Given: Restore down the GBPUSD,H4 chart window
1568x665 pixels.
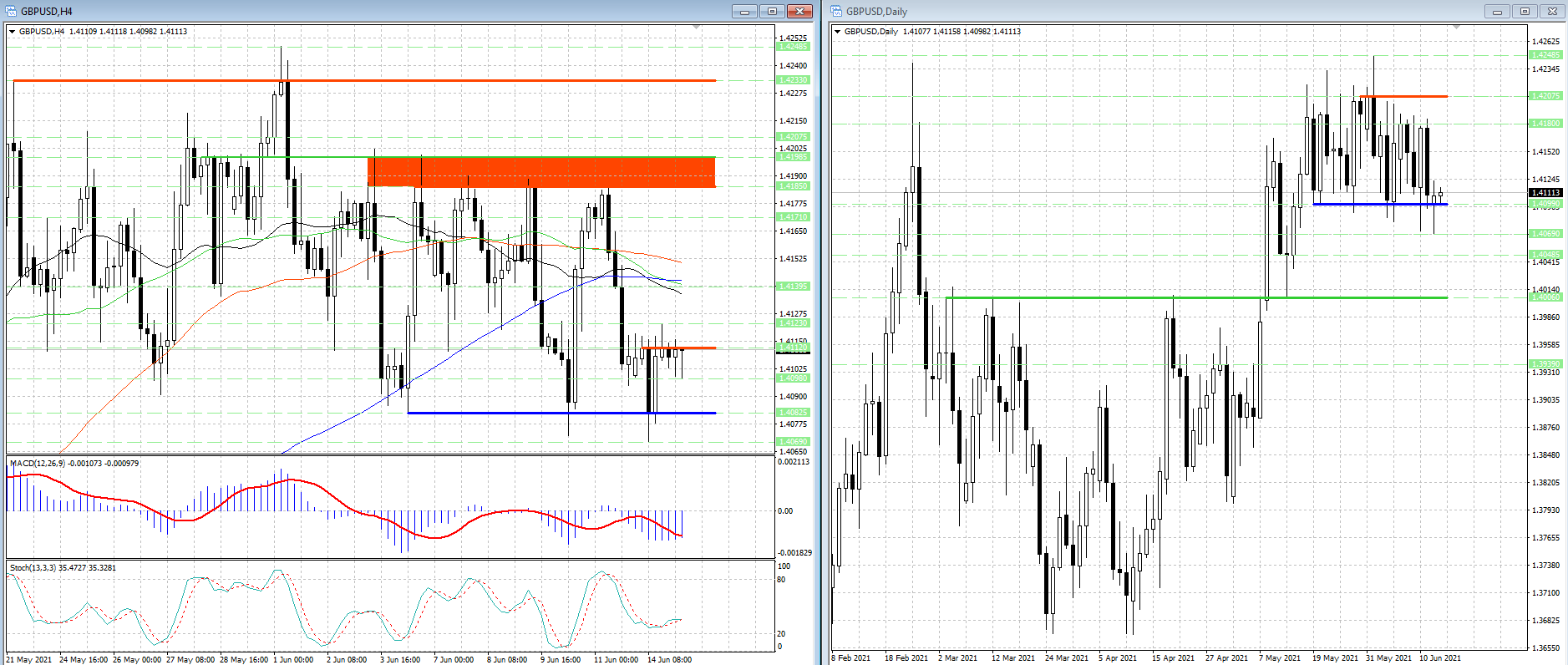Looking at the screenshot, I should click(x=772, y=11).
